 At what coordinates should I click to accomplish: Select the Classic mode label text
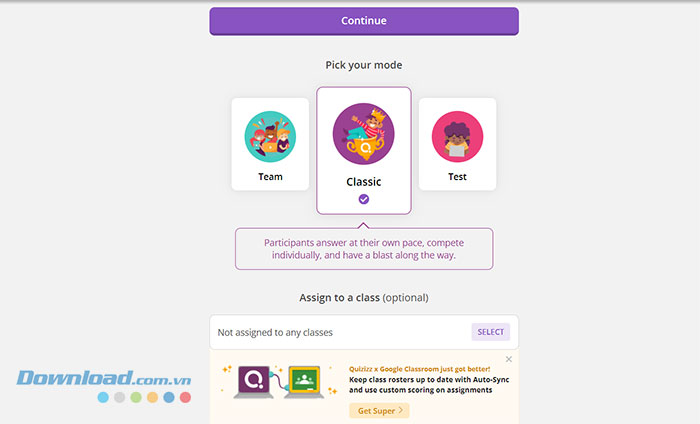[364, 182]
